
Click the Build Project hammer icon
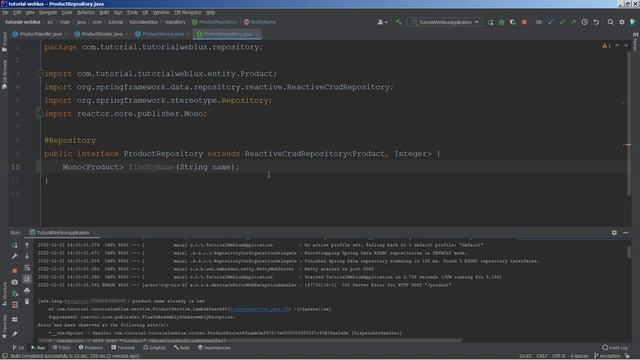tap(398, 22)
